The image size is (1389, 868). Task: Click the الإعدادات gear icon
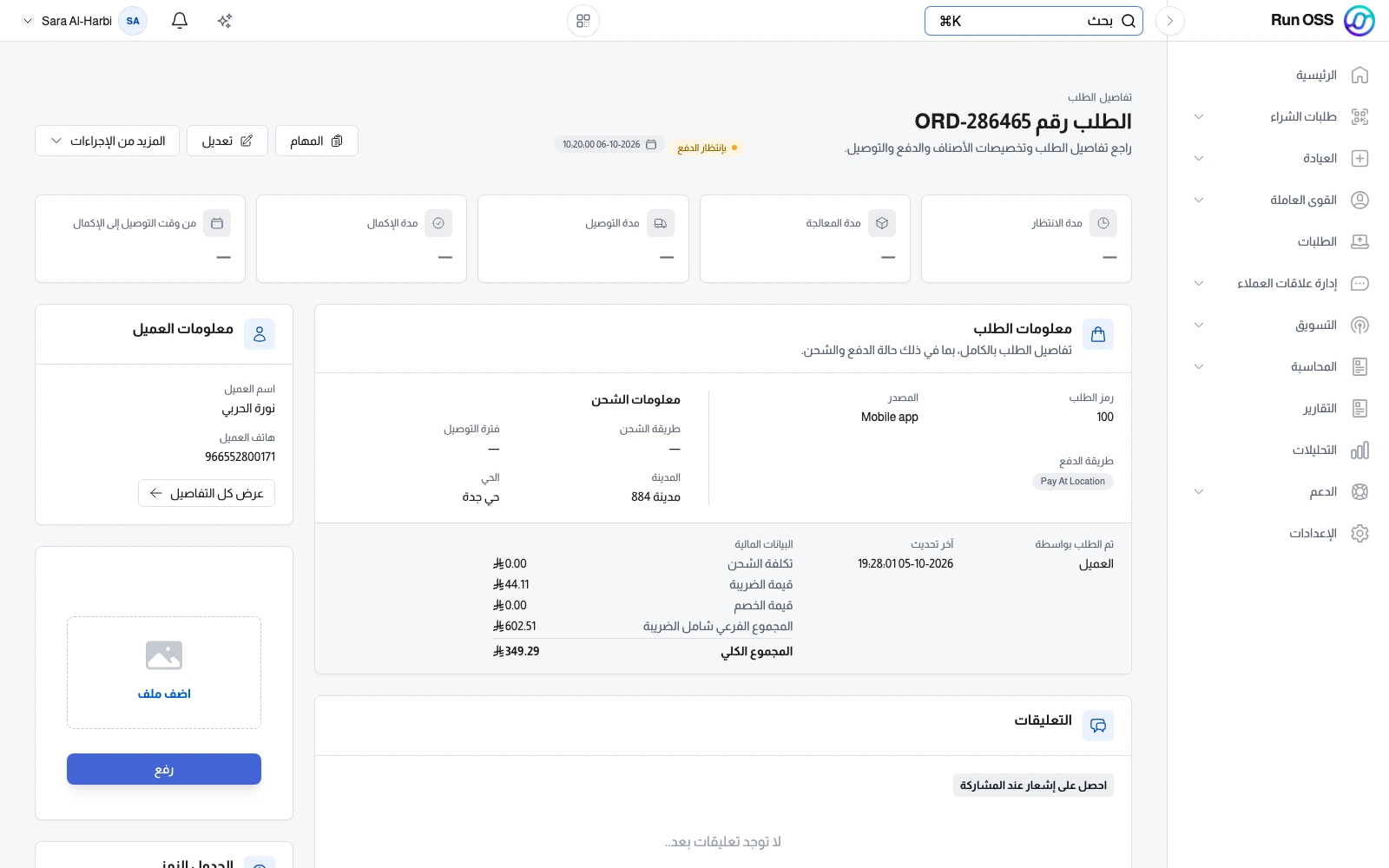pyautogui.click(x=1359, y=534)
